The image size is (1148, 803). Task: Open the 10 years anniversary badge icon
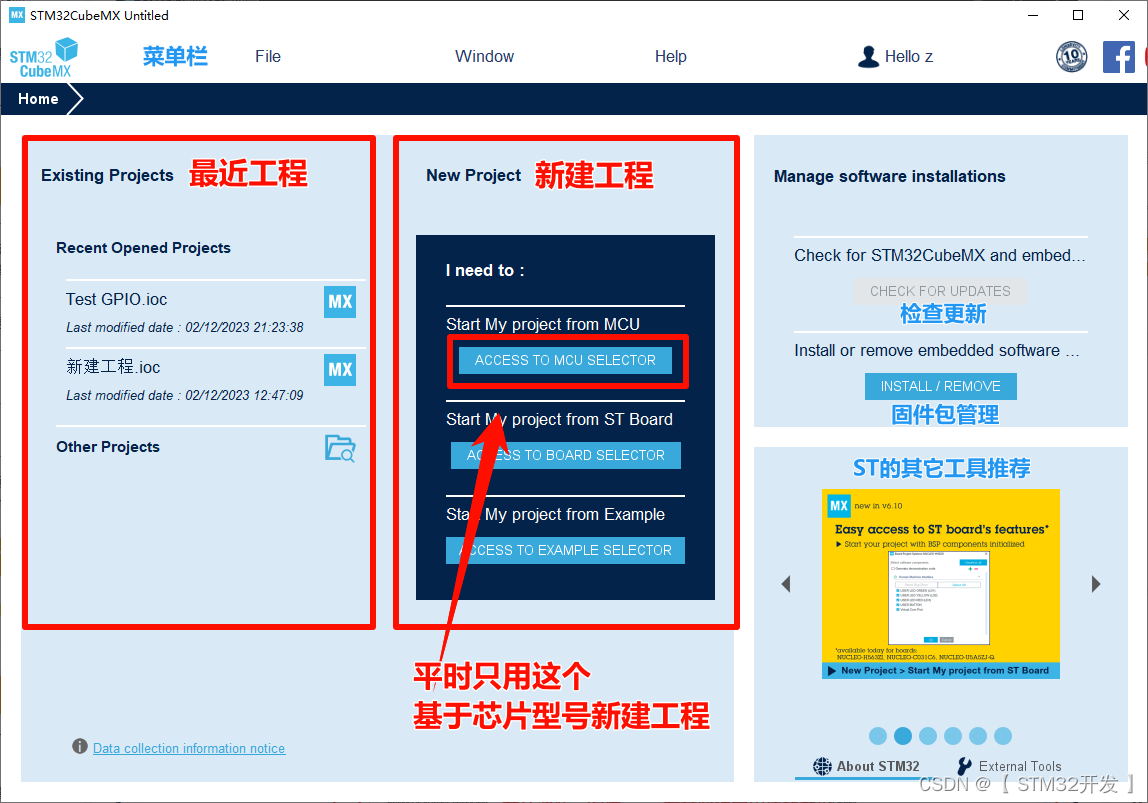[1071, 56]
